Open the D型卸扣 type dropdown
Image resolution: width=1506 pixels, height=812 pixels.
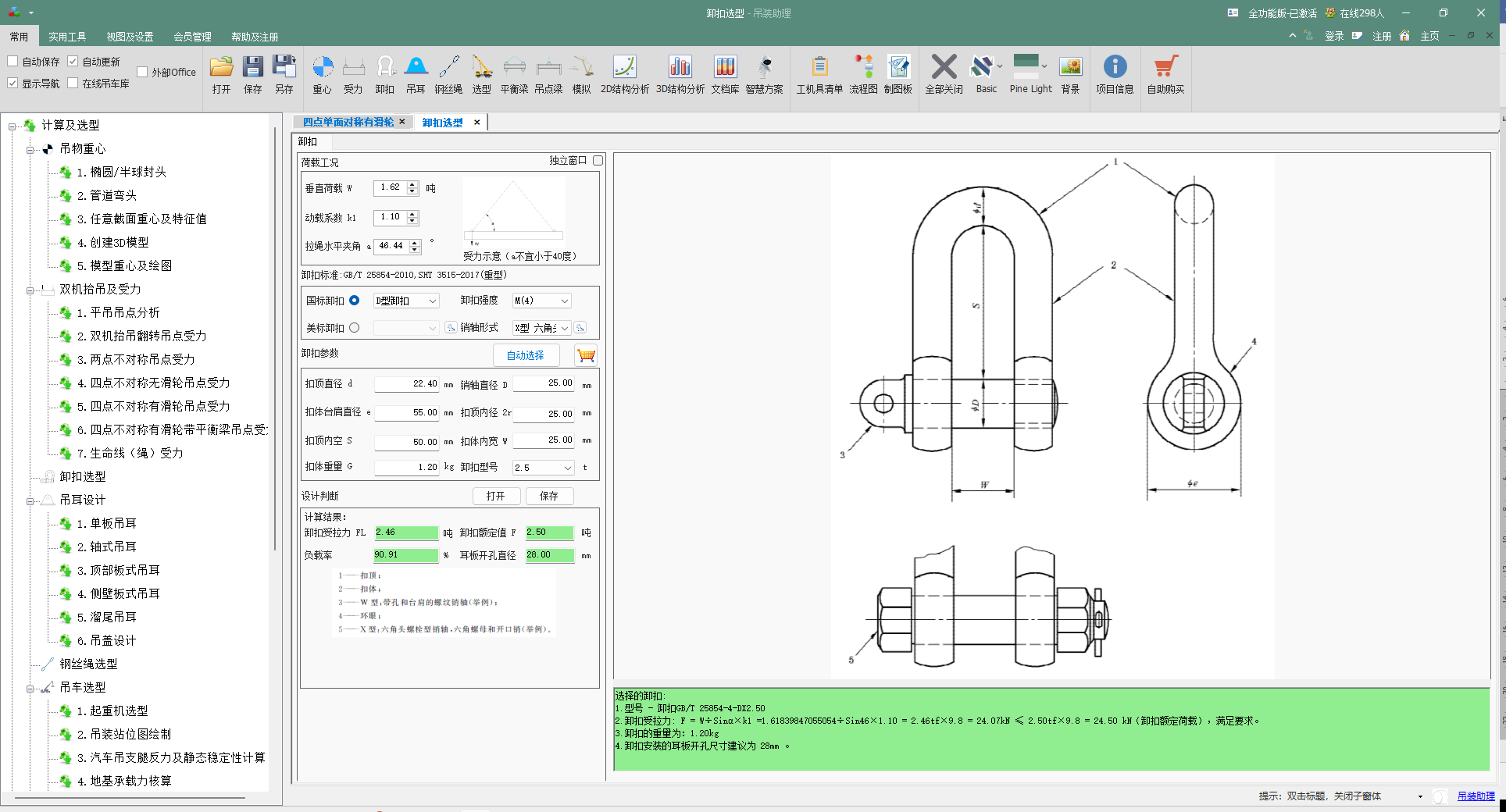406,301
